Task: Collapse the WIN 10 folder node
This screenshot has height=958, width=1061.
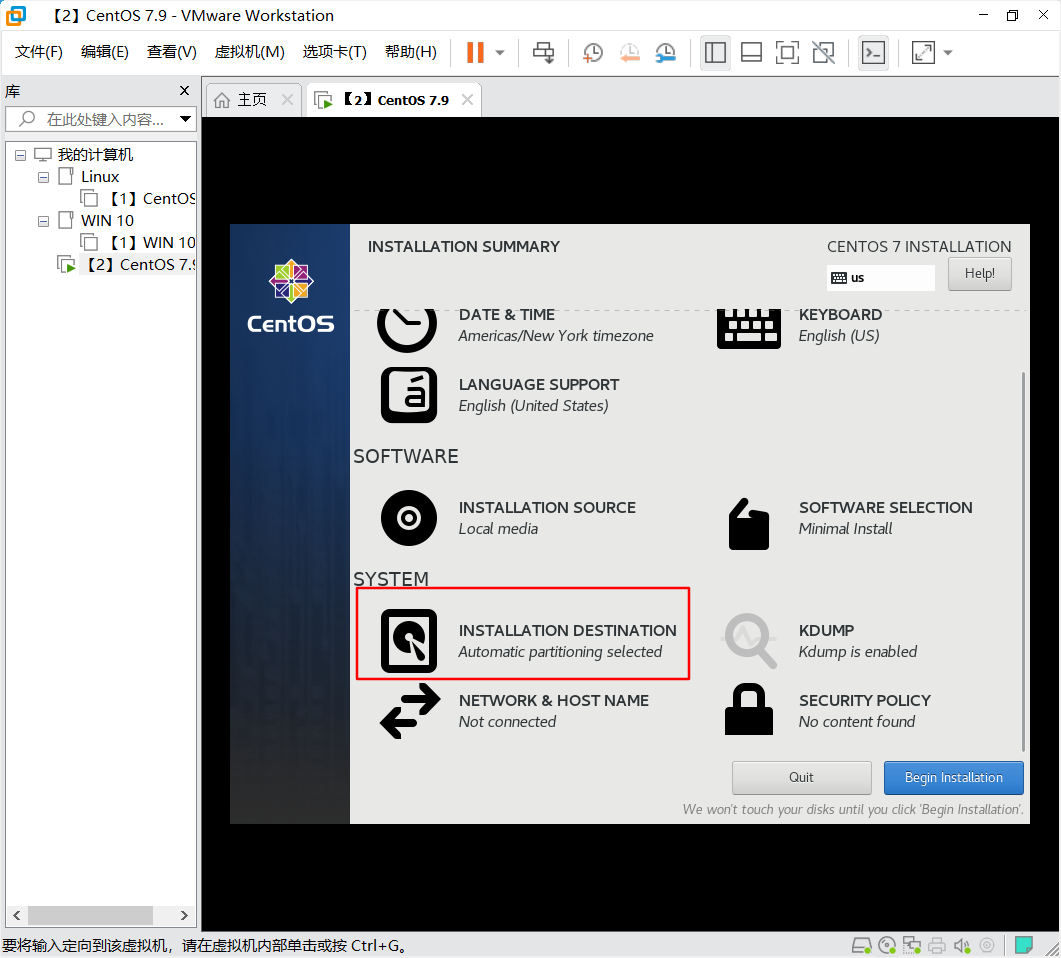Action: point(43,221)
